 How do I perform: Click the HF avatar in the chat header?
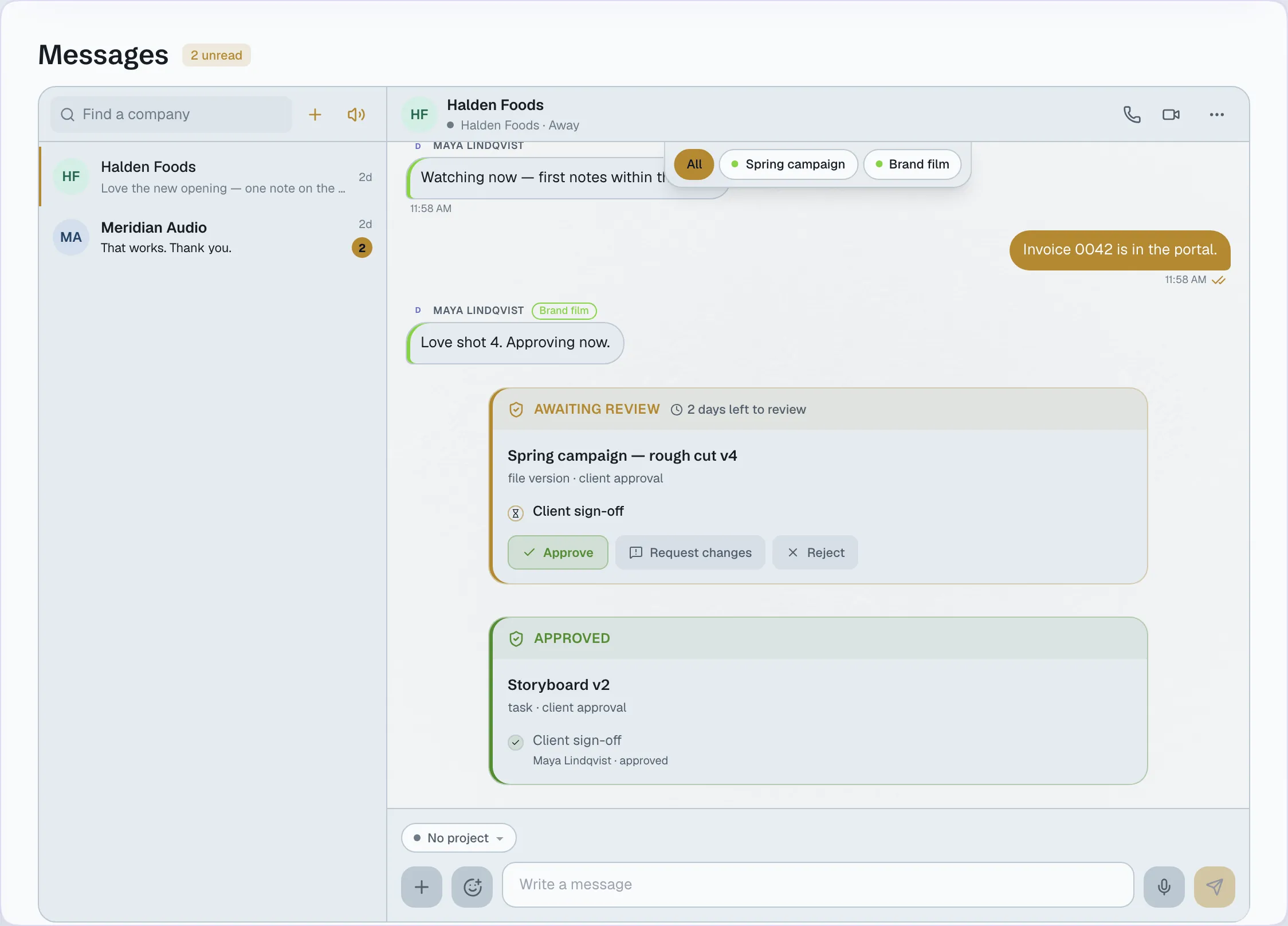[x=419, y=115]
